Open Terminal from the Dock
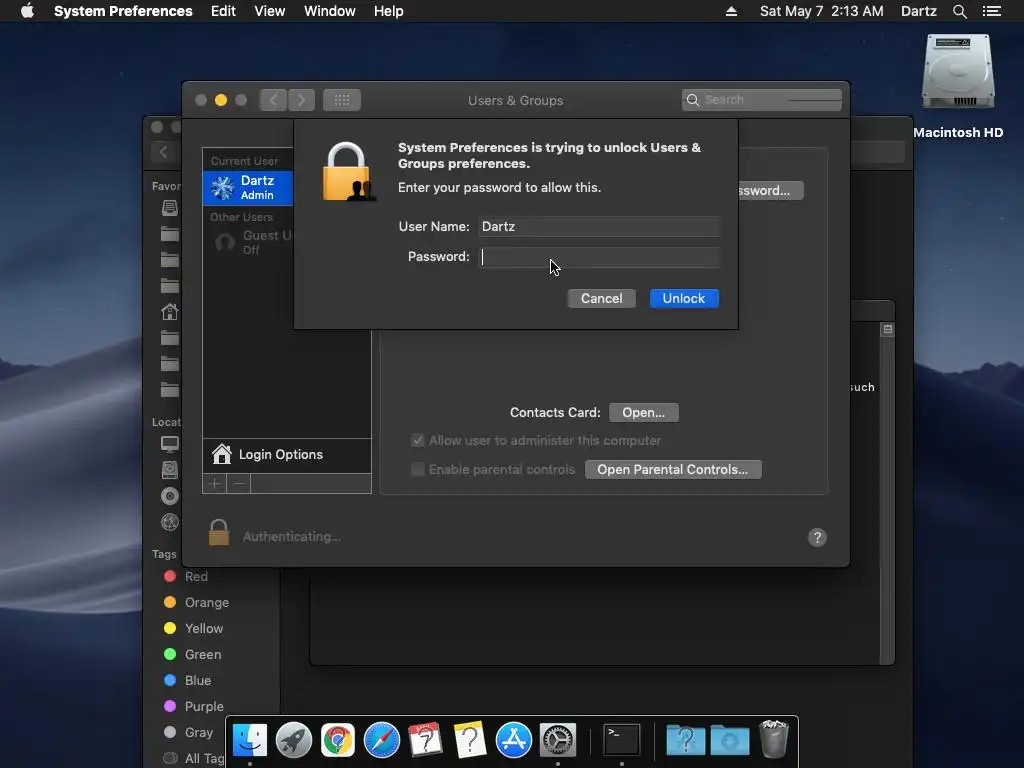The width and height of the screenshot is (1024, 768). [622, 740]
